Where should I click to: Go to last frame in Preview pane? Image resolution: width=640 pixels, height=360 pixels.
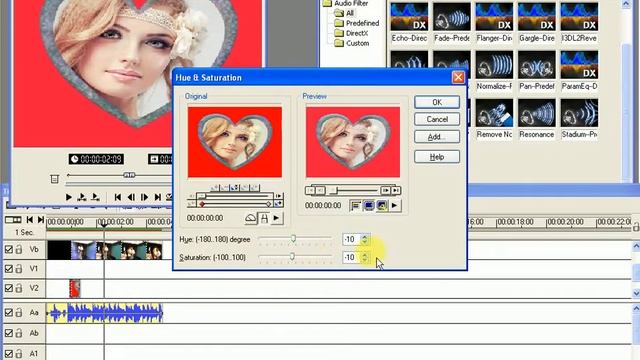click(x=396, y=191)
